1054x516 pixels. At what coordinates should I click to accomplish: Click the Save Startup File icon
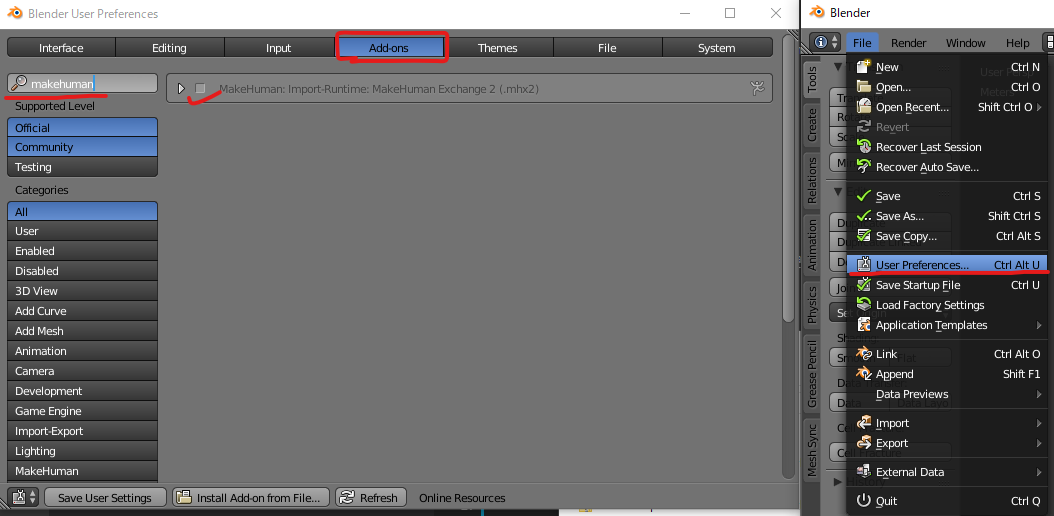pos(864,285)
